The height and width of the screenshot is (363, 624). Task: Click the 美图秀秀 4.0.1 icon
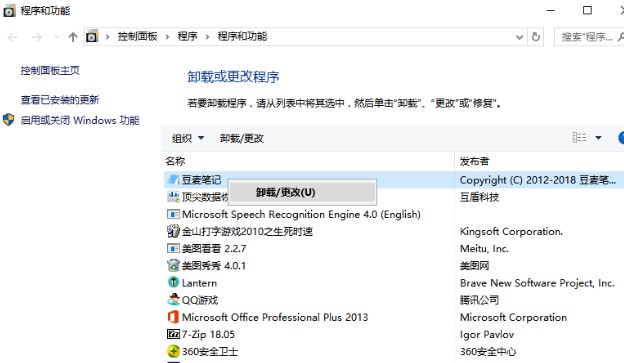pyautogui.click(x=173, y=265)
